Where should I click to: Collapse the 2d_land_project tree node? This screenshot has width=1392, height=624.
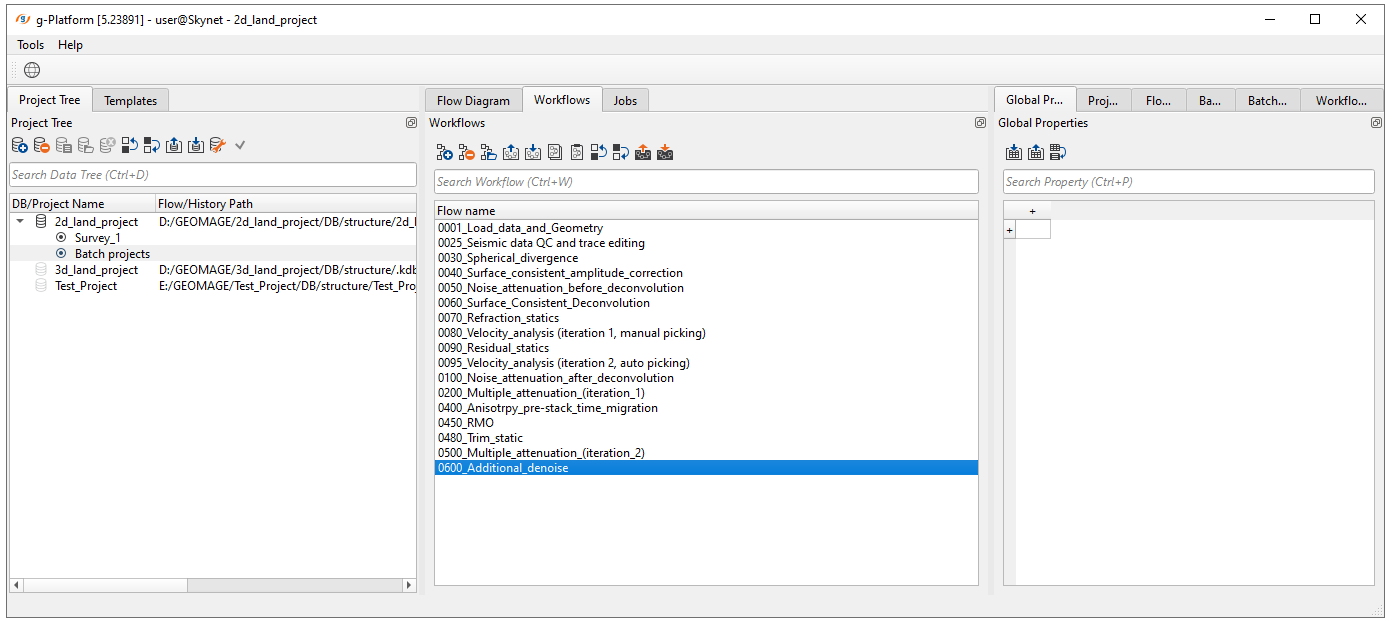click(21, 222)
